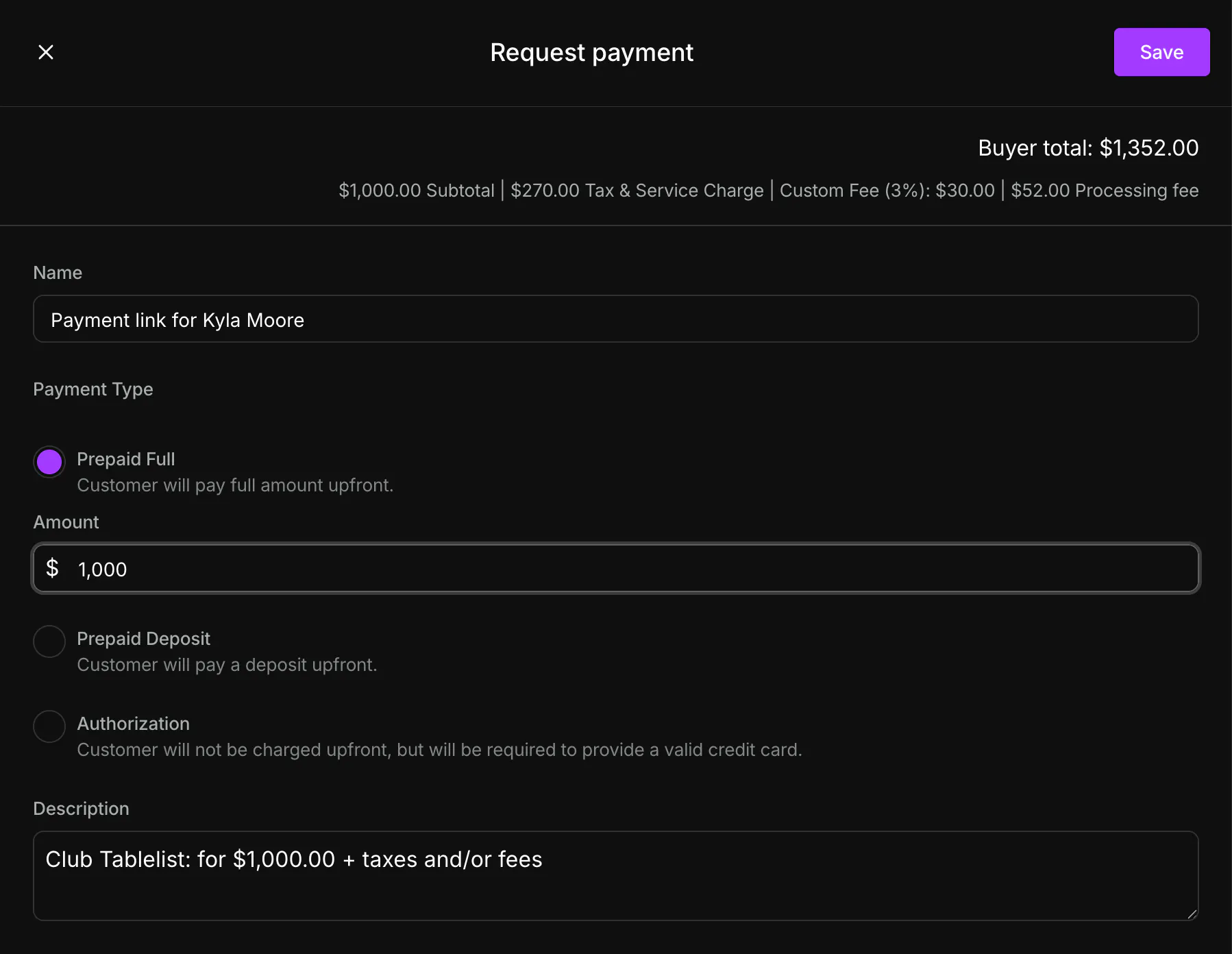Viewport: 1232px width, 954px height.
Task: Click the $270.00 Tax & Service Charge text
Action: click(x=637, y=191)
